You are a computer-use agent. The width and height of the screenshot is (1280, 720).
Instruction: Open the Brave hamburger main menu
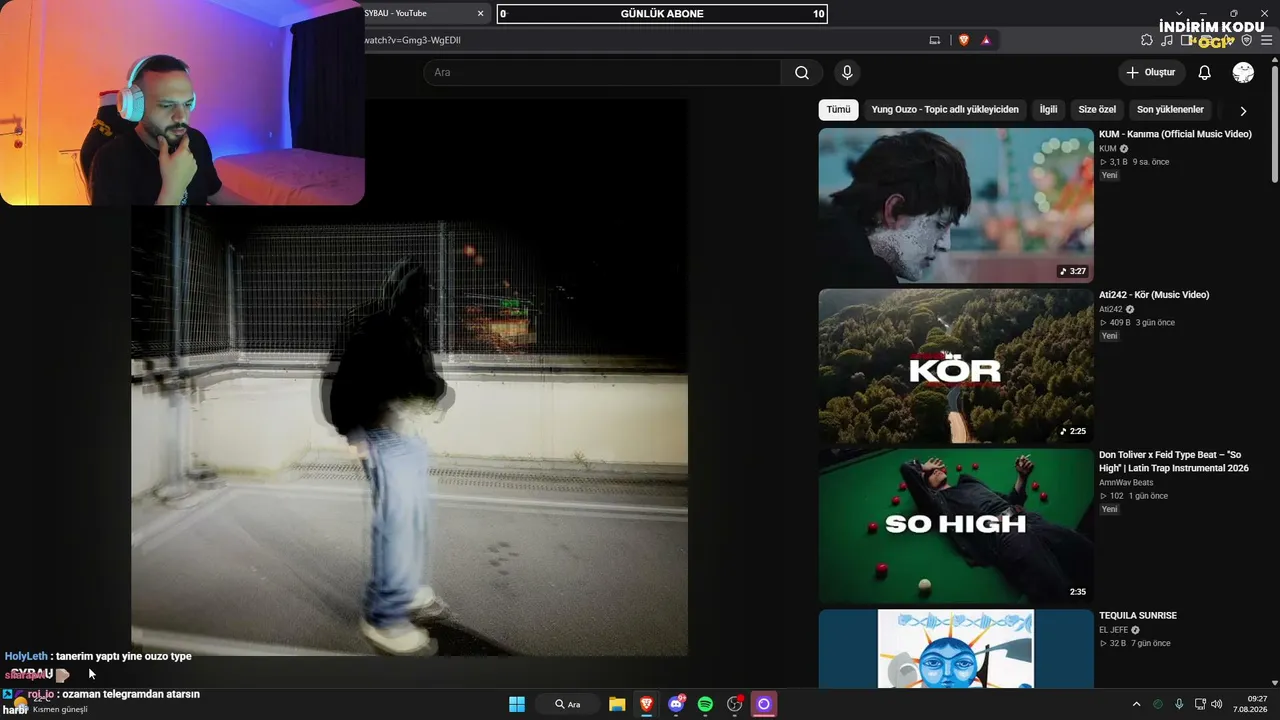tap(1267, 40)
